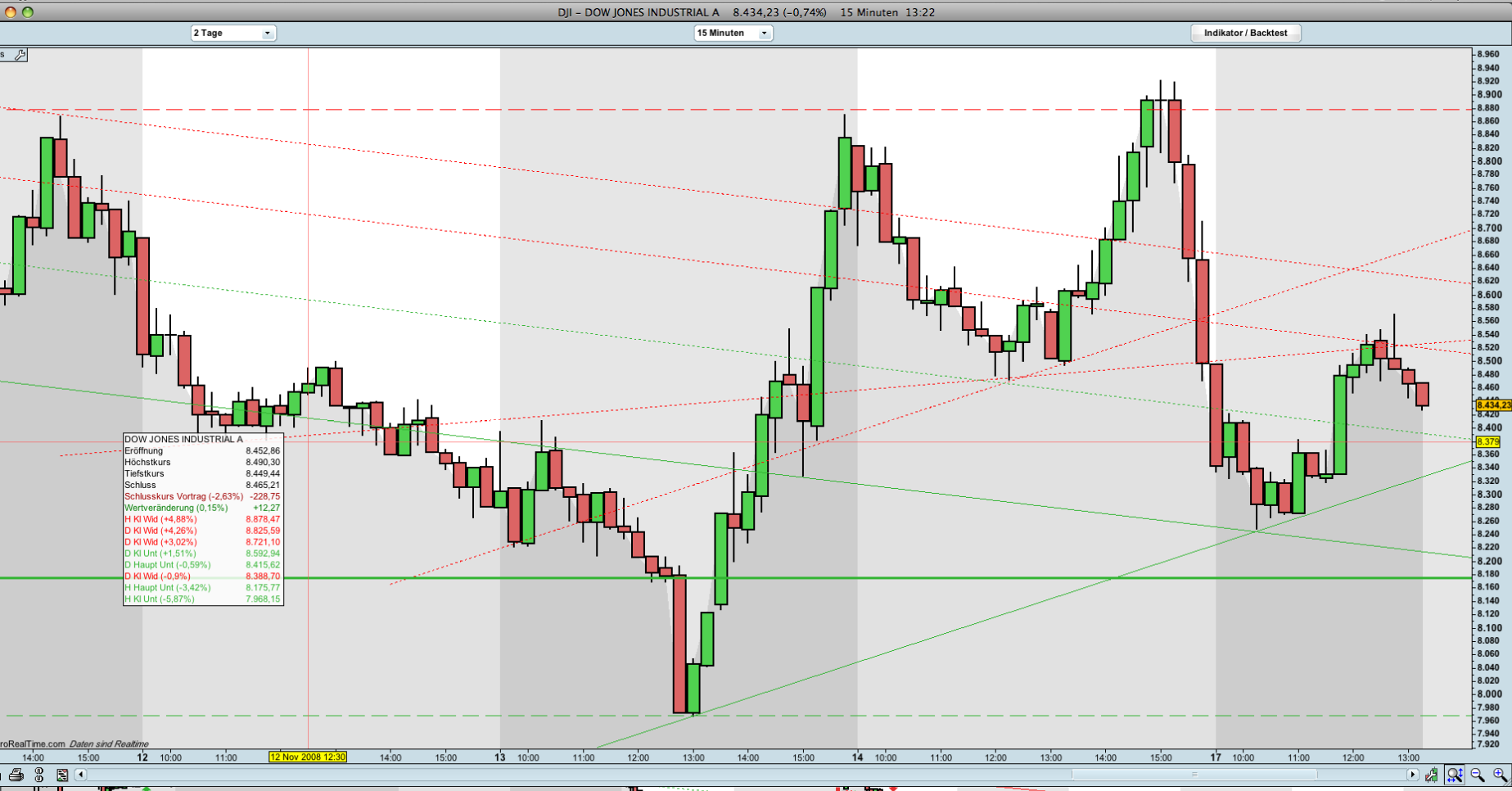Open the '2 Tage' period dropdown
The image size is (1512, 791).
pos(233,33)
